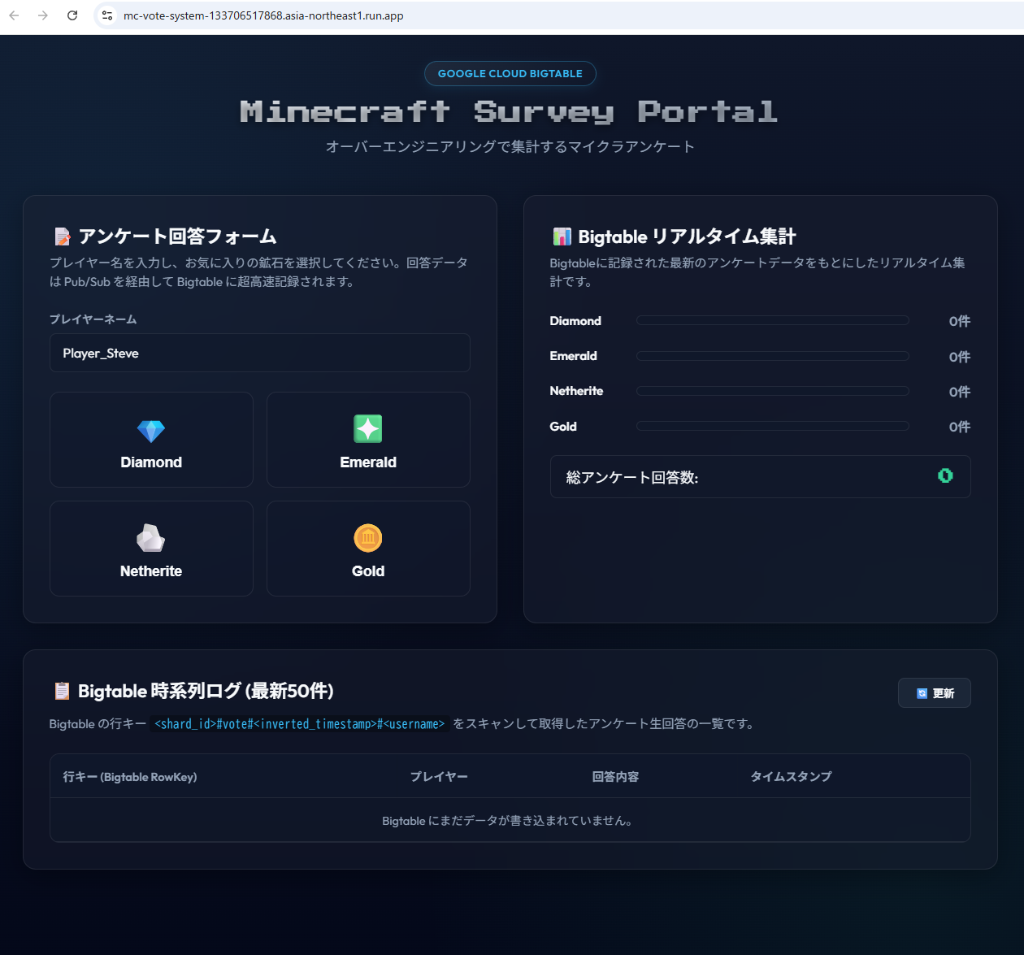Click the orange gold coin icon
The width and height of the screenshot is (1024, 955).
(368, 538)
